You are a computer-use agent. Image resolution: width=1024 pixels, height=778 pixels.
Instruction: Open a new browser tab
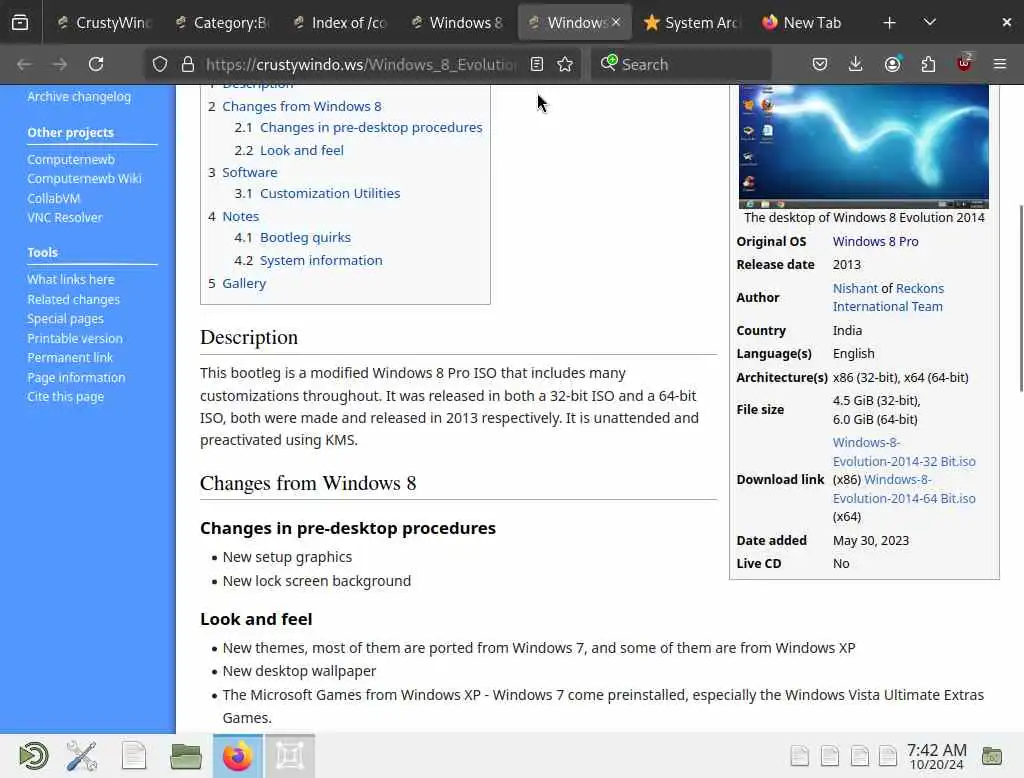[x=889, y=22]
